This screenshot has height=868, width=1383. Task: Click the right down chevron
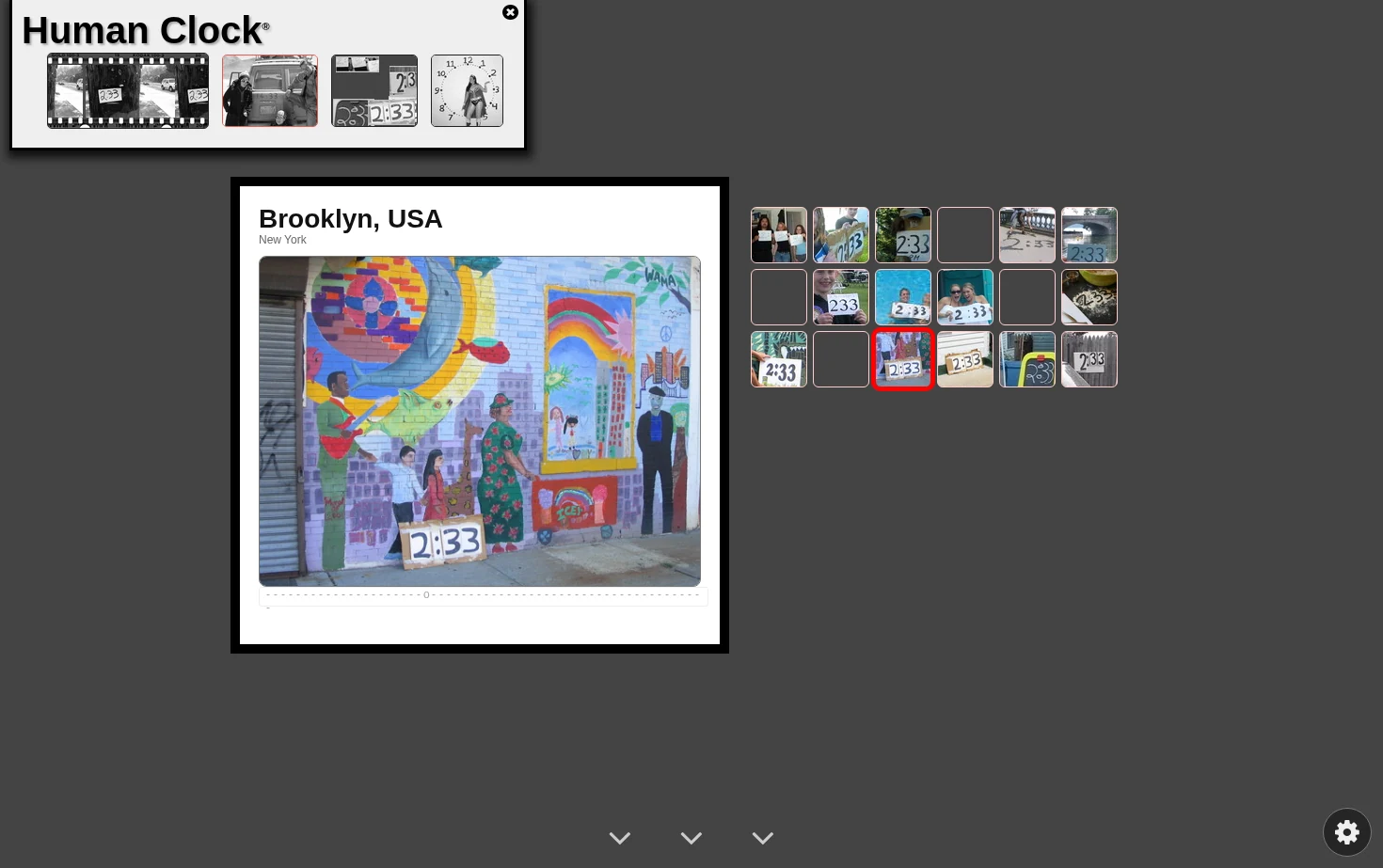pos(763,838)
